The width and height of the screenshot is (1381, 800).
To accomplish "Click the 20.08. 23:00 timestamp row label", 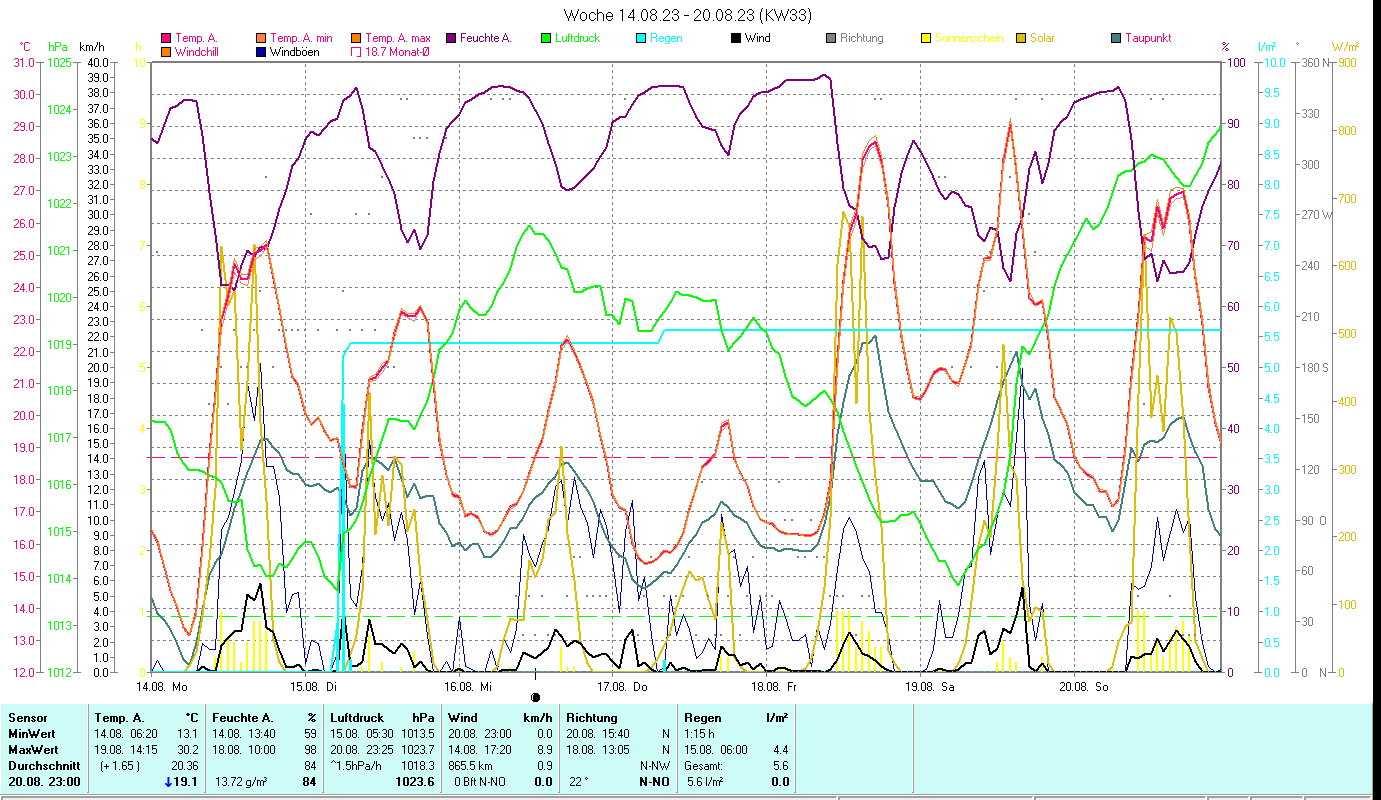I will (x=44, y=782).
